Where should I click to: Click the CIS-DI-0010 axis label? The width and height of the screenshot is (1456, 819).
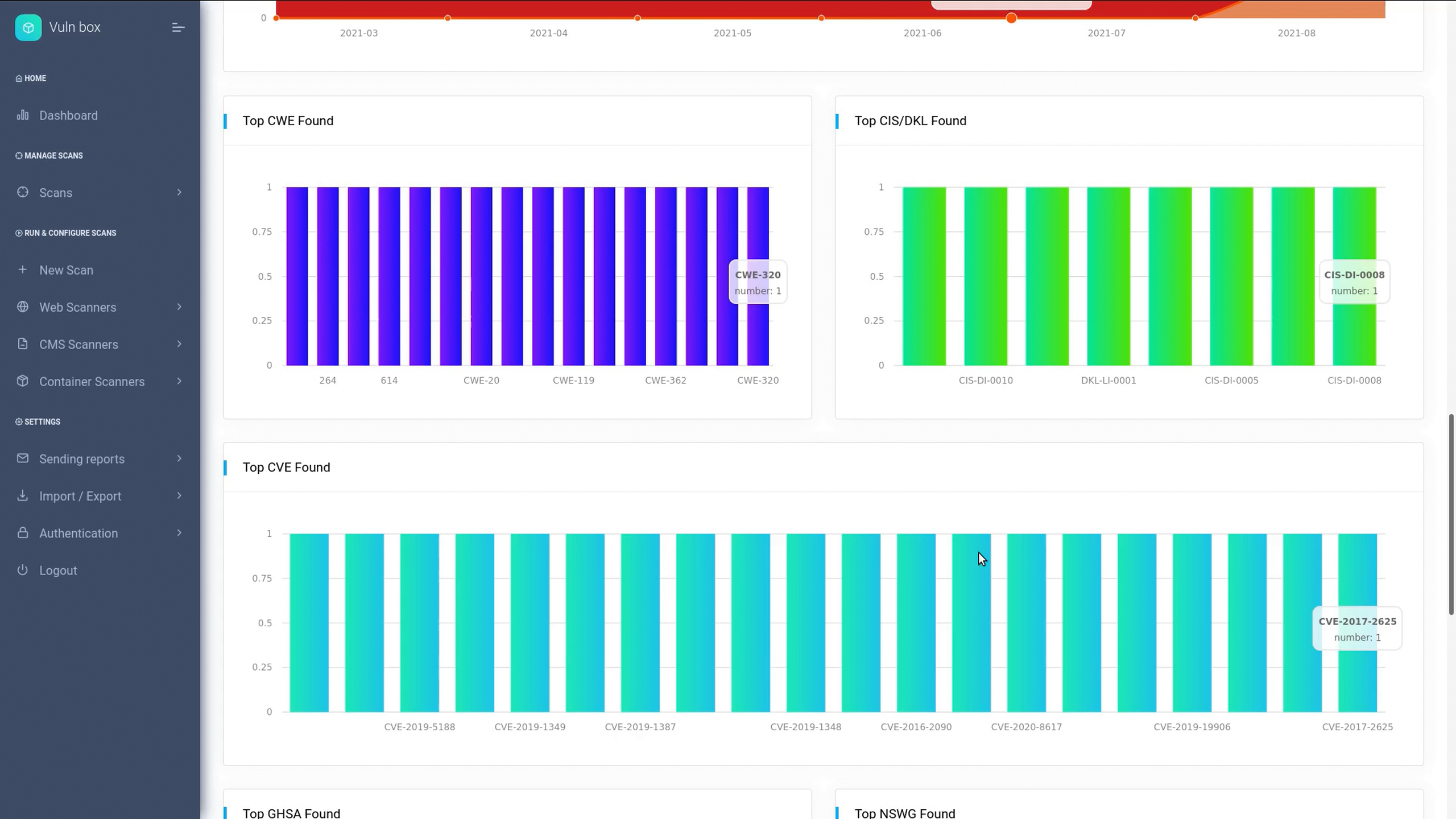coord(986,380)
